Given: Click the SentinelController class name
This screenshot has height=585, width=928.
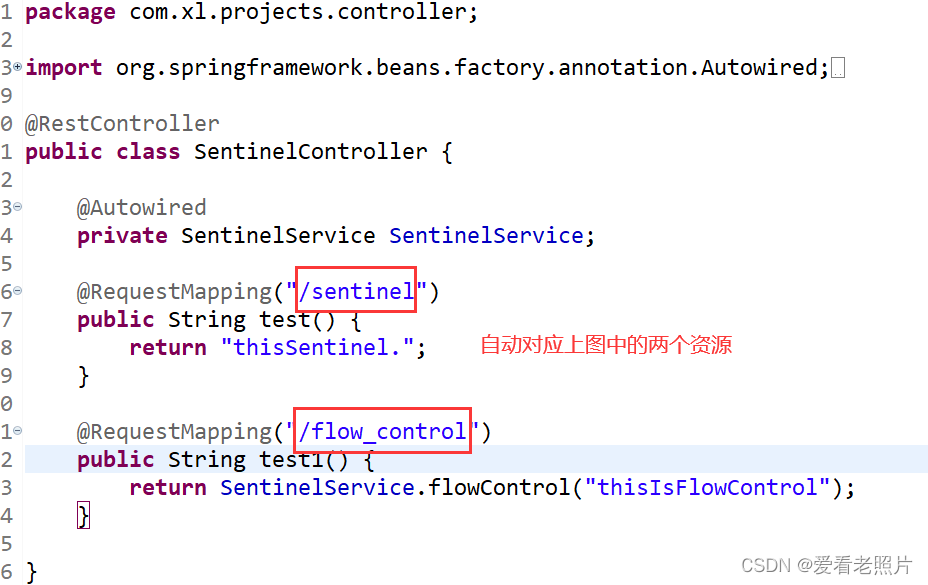Looking at the screenshot, I should click(x=310, y=152).
